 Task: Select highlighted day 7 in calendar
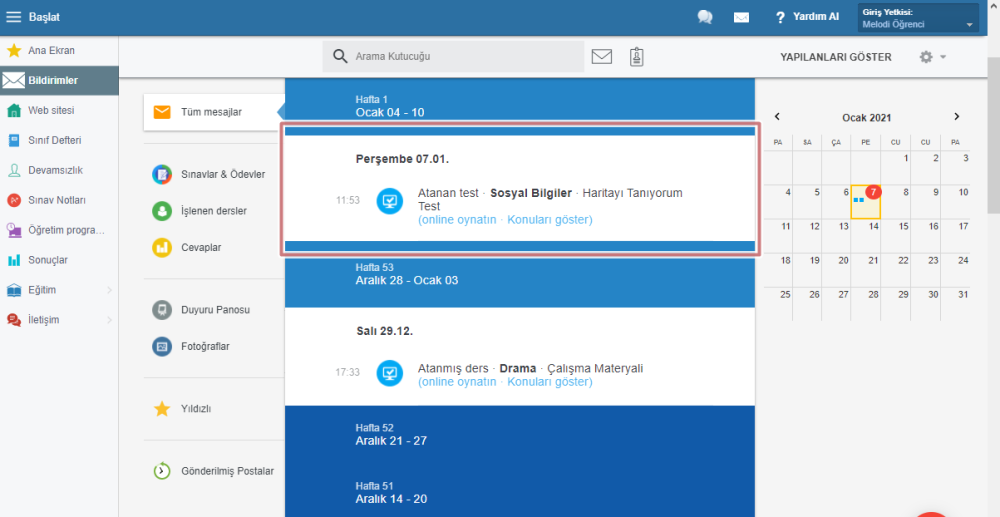click(x=865, y=201)
